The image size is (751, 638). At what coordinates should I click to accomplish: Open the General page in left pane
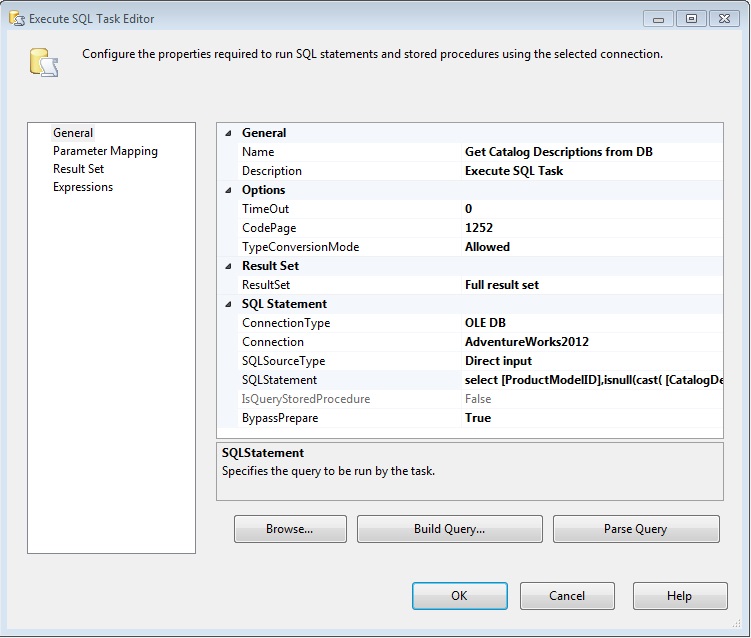pos(73,133)
